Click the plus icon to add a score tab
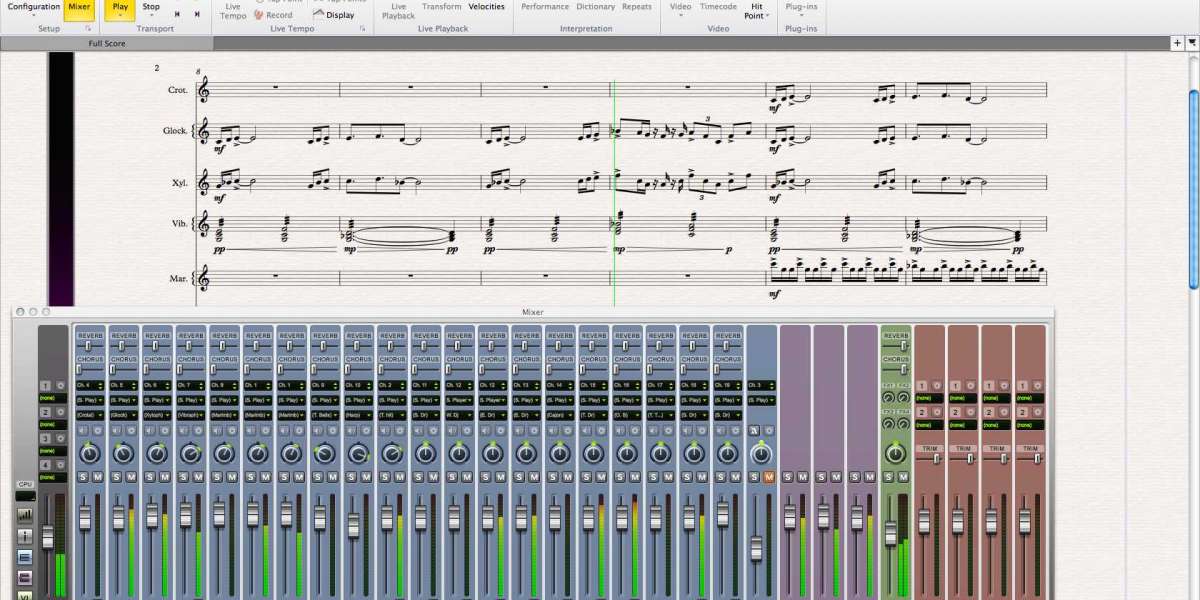The image size is (1200, 600). (1178, 43)
